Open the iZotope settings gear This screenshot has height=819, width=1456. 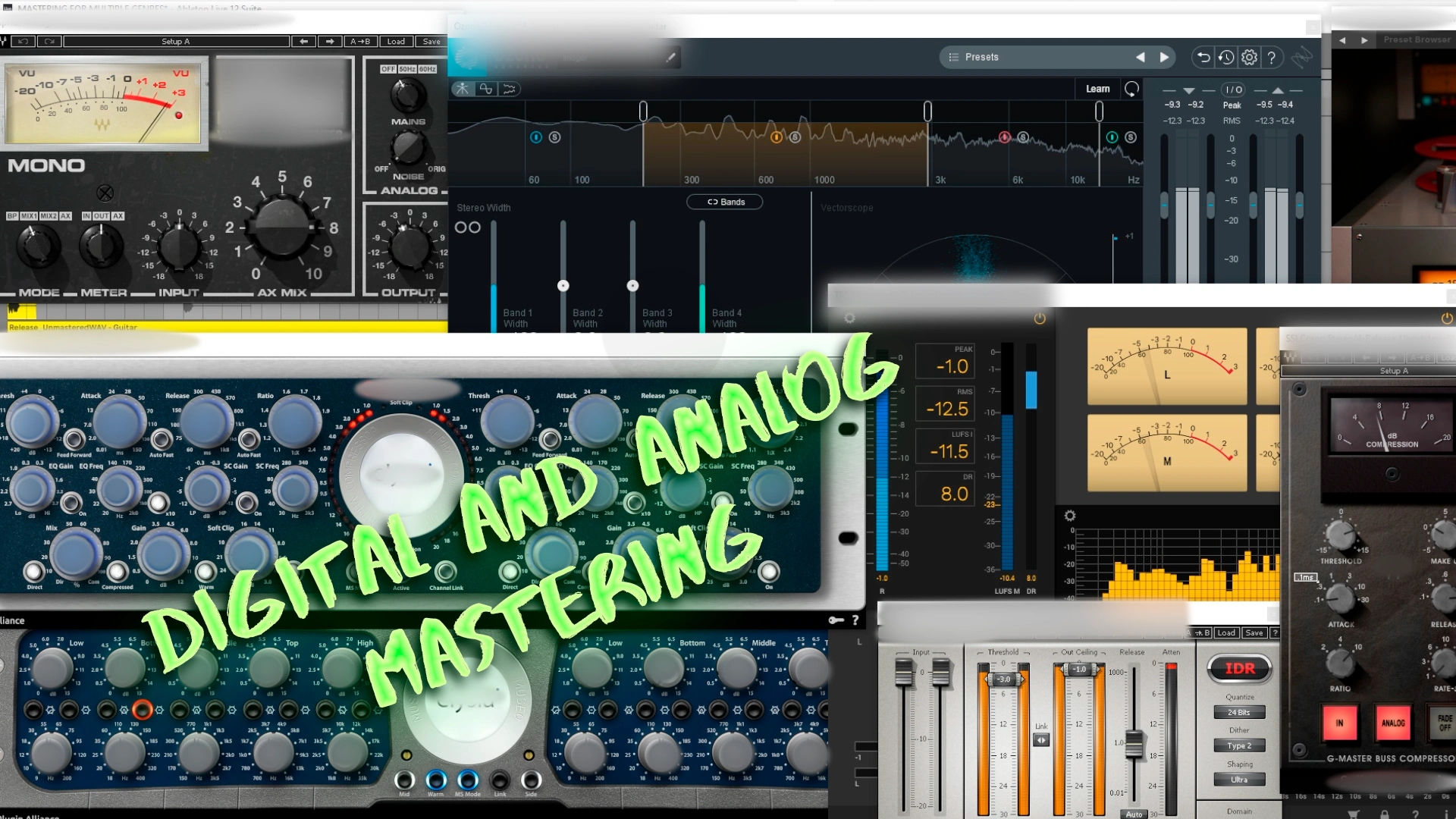coord(1250,57)
